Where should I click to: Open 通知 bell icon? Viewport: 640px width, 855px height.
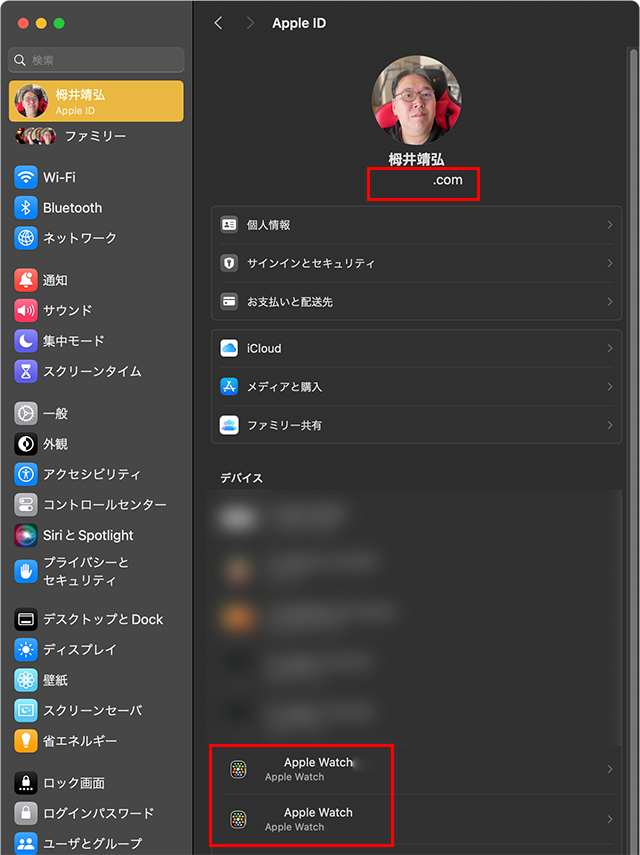pos(26,280)
